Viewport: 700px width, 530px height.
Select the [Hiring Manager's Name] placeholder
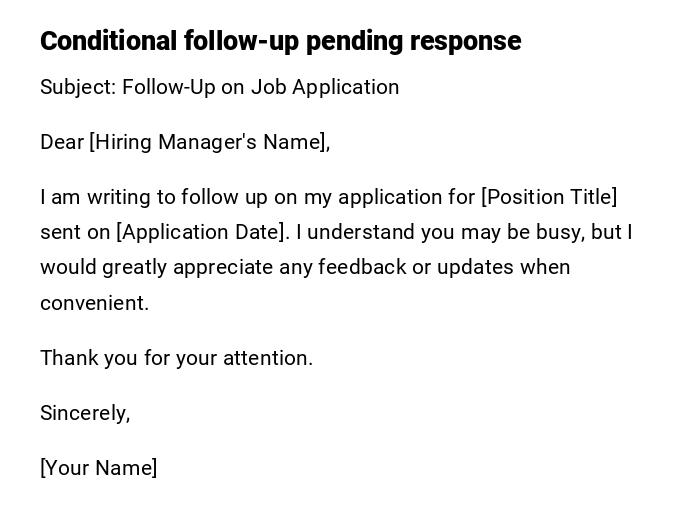pyautogui.click(x=210, y=142)
